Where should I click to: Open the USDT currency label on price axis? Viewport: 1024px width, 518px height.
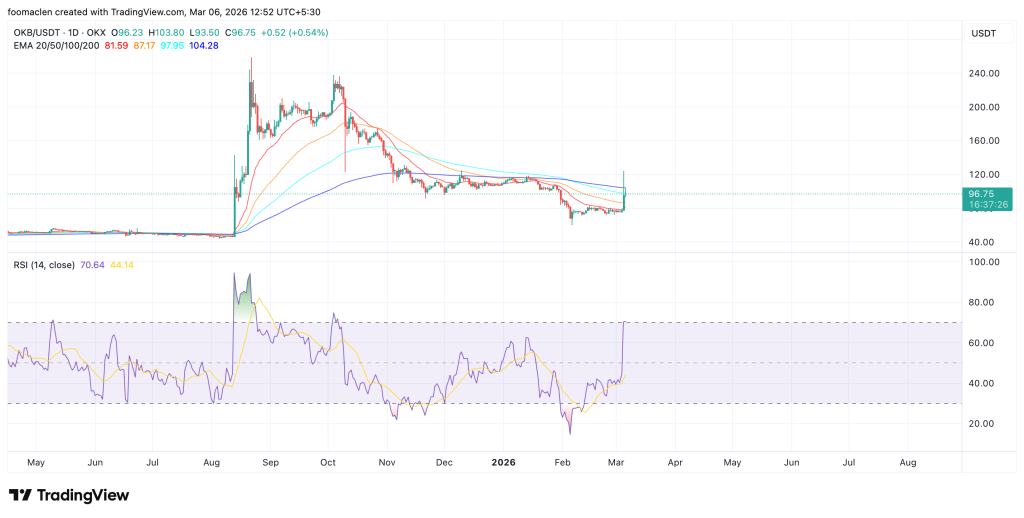click(x=984, y=33)
